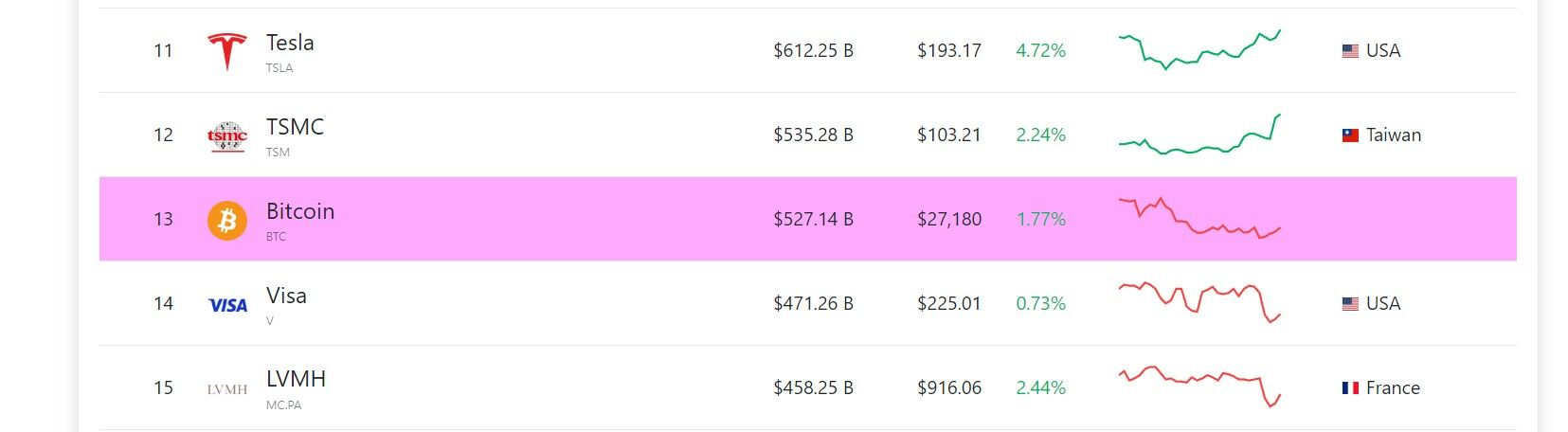Viewport: 1568px width, 432px height.
Task: Click the Tesla logo icon
Action: coord(227,51)
